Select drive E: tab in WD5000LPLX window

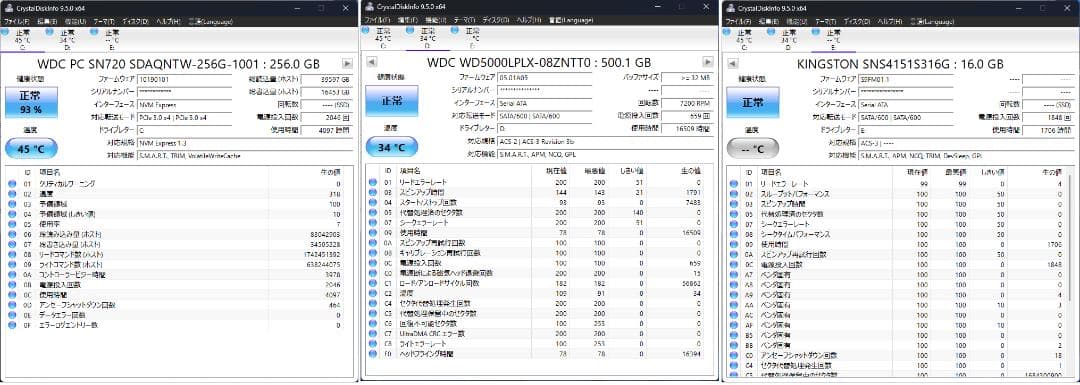click(472, 38)
